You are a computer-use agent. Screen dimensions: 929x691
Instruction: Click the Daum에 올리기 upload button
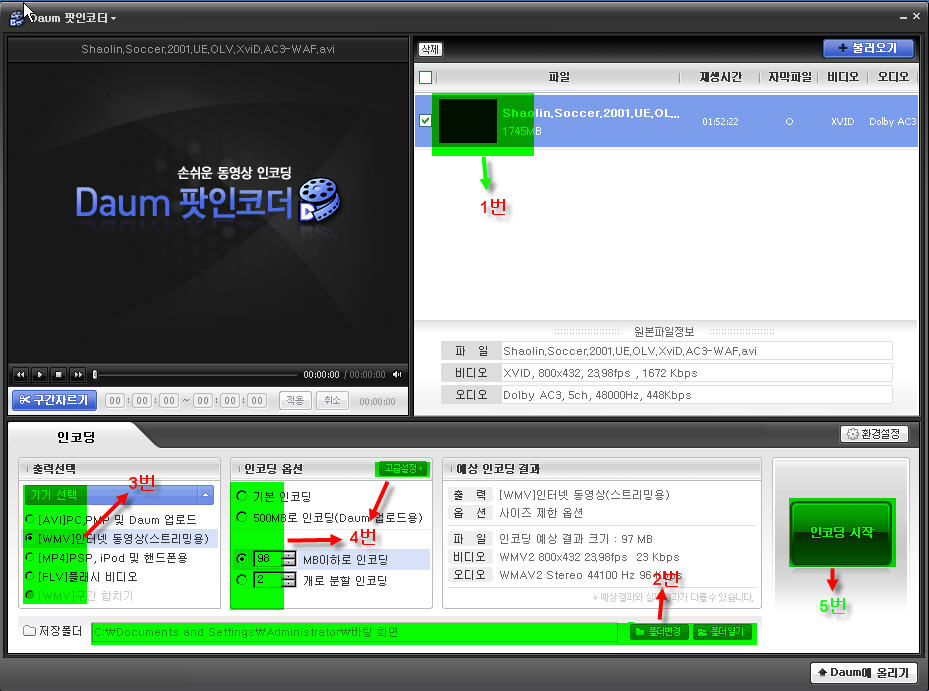pos(863,673)
